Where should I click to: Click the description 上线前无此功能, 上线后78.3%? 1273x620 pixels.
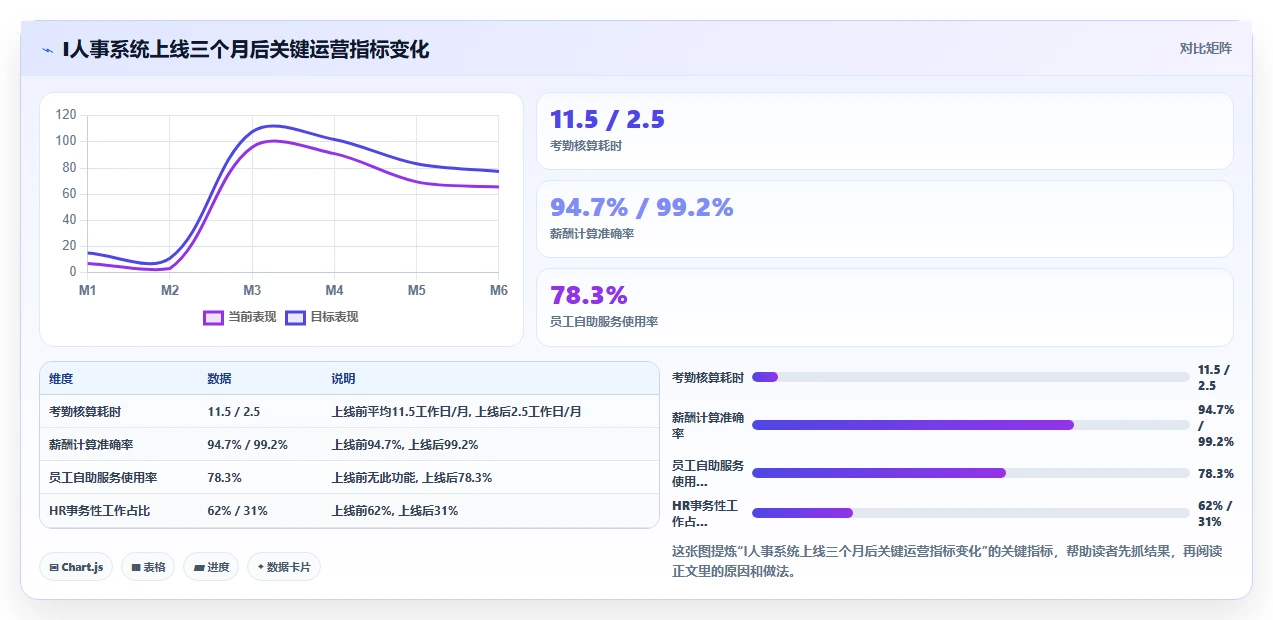coord(411,477)
